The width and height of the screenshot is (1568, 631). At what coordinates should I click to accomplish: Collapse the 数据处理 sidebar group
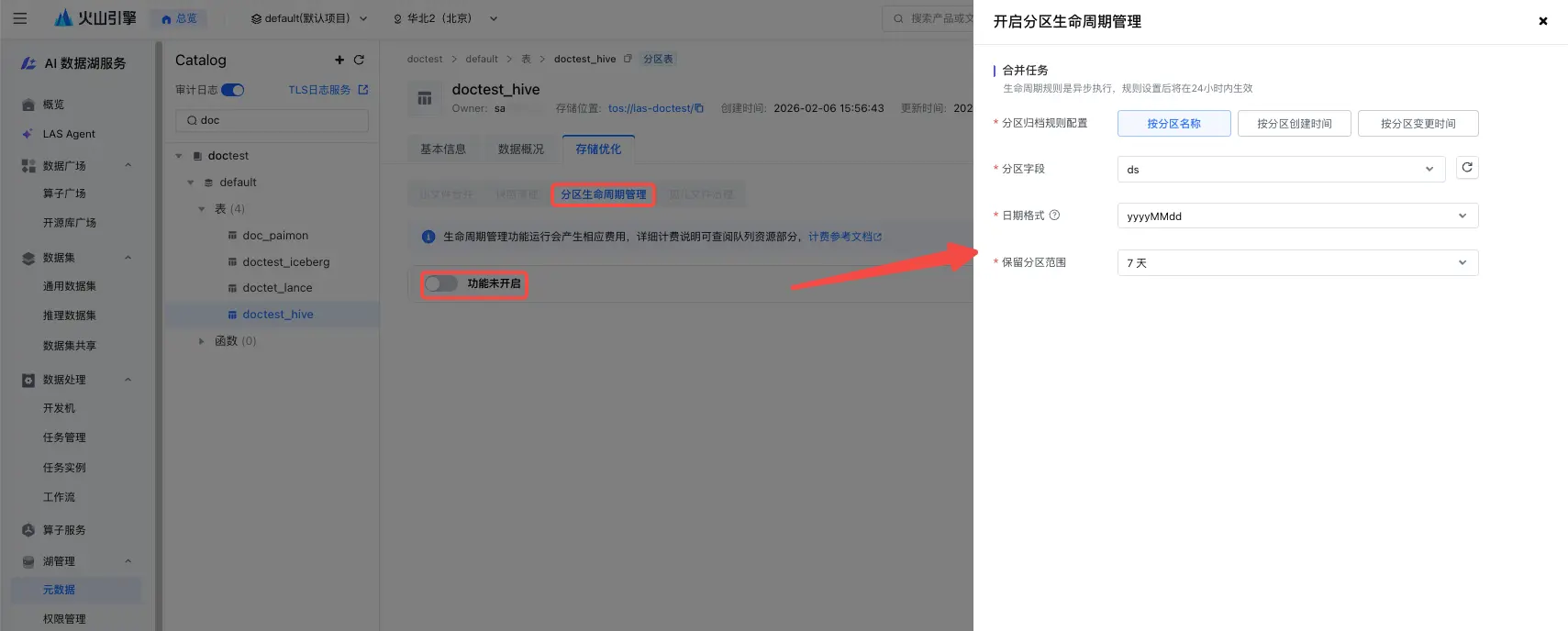point(128,380)
